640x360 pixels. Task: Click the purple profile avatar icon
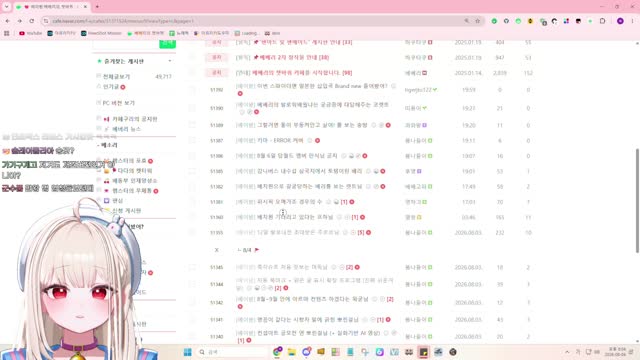(620, 21)
